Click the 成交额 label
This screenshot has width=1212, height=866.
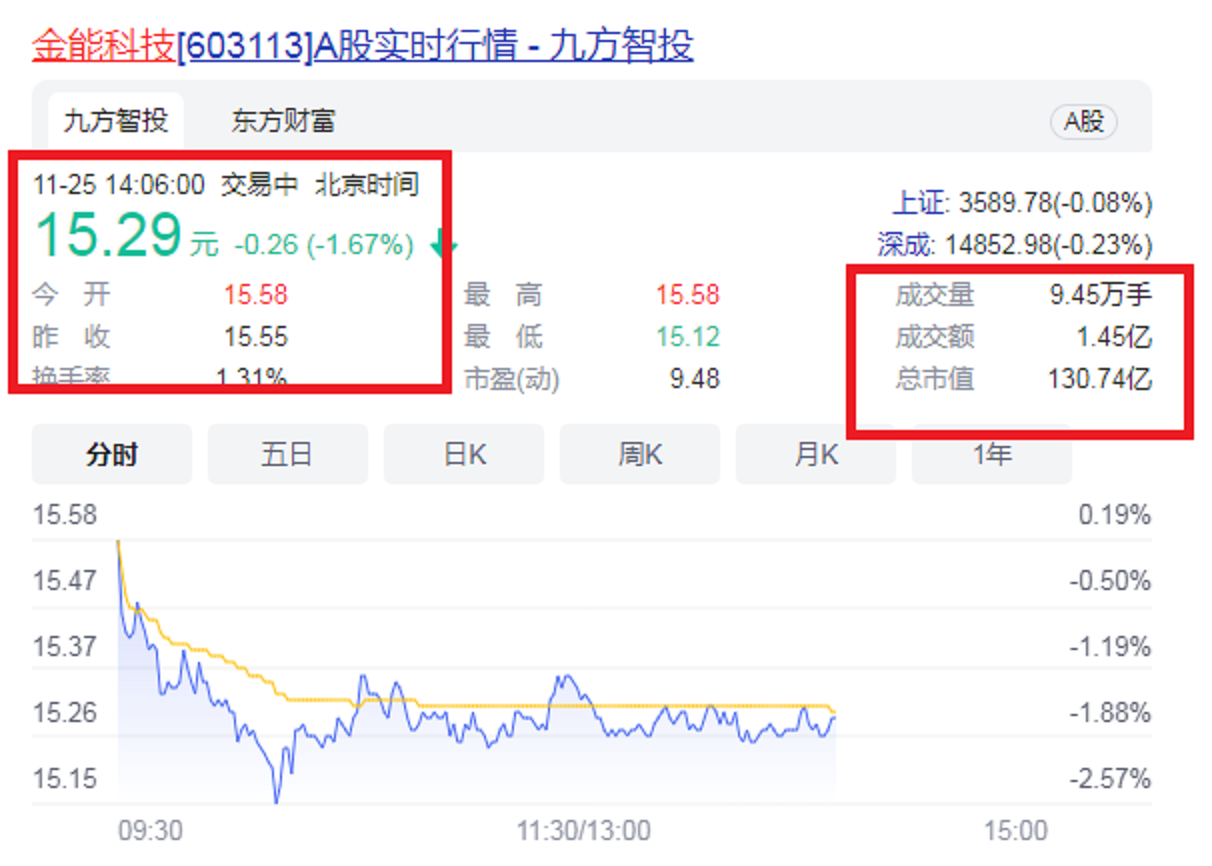935,337
